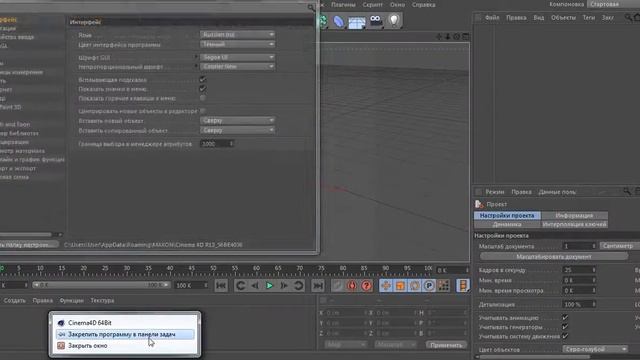Open the insert copied object dropdown
Viewport: 640px width, 360px height.
(238, 130)
